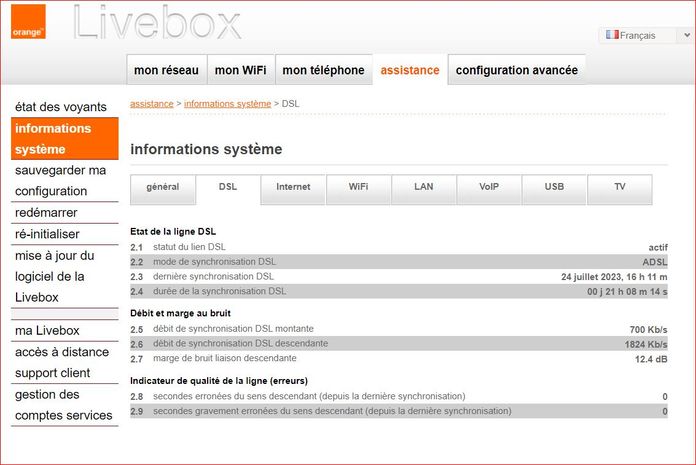The height and width of the screenshot is (465, 696).
Task: Click the Livebox title logo
Action: [x=157, y=22]
